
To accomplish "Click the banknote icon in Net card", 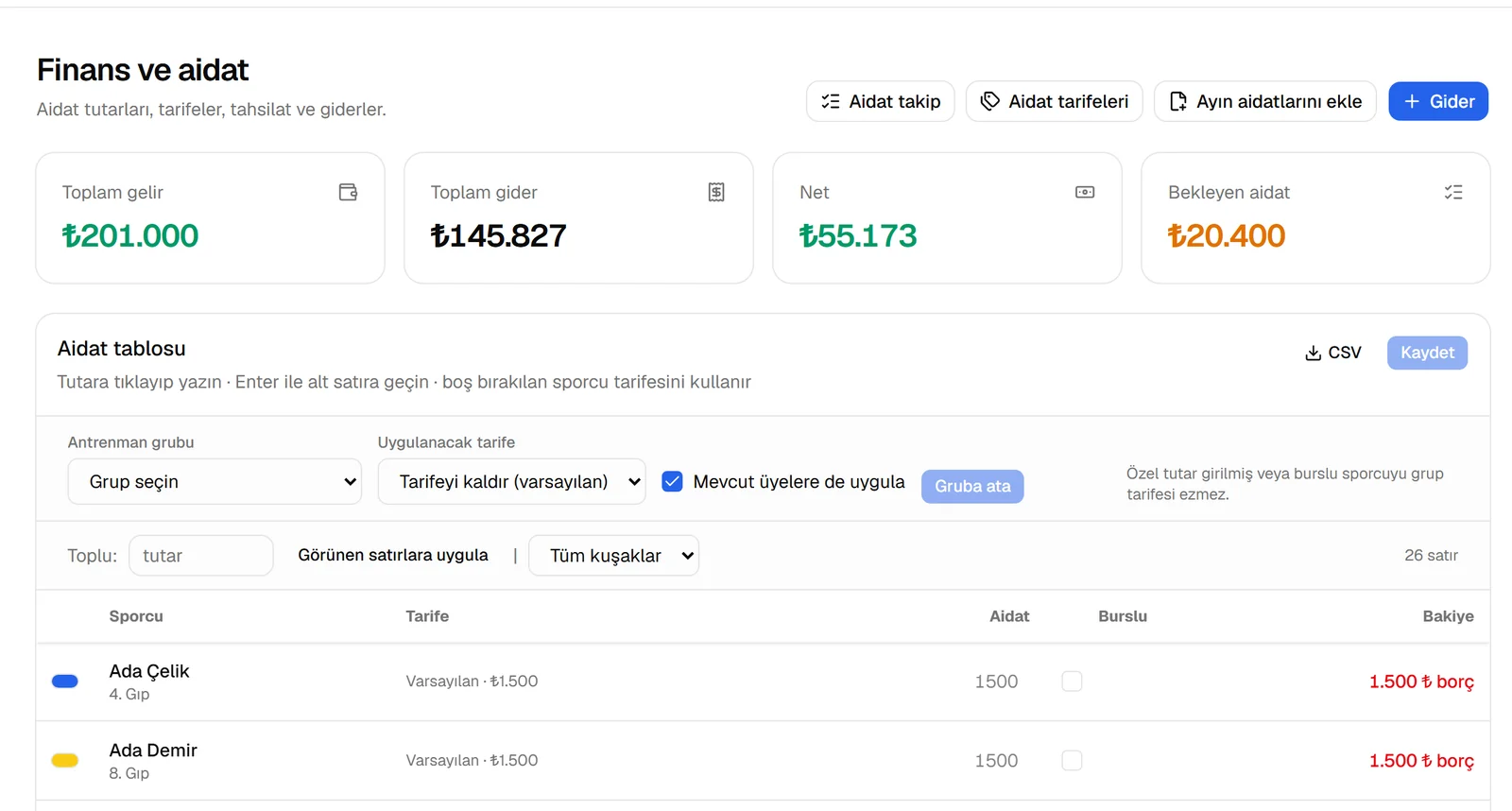I will (1085, 192).
